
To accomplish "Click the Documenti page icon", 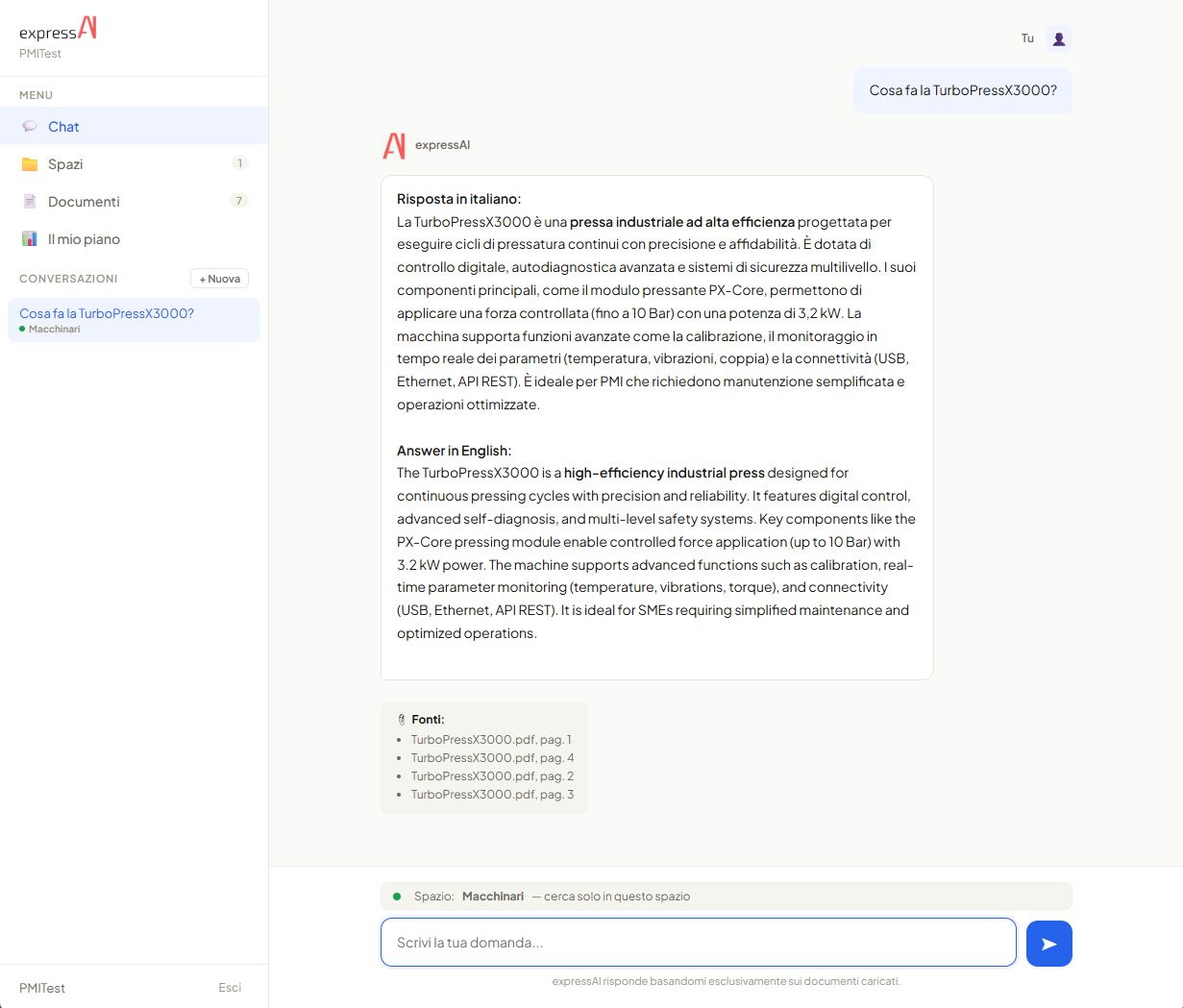I will point(30,202).
